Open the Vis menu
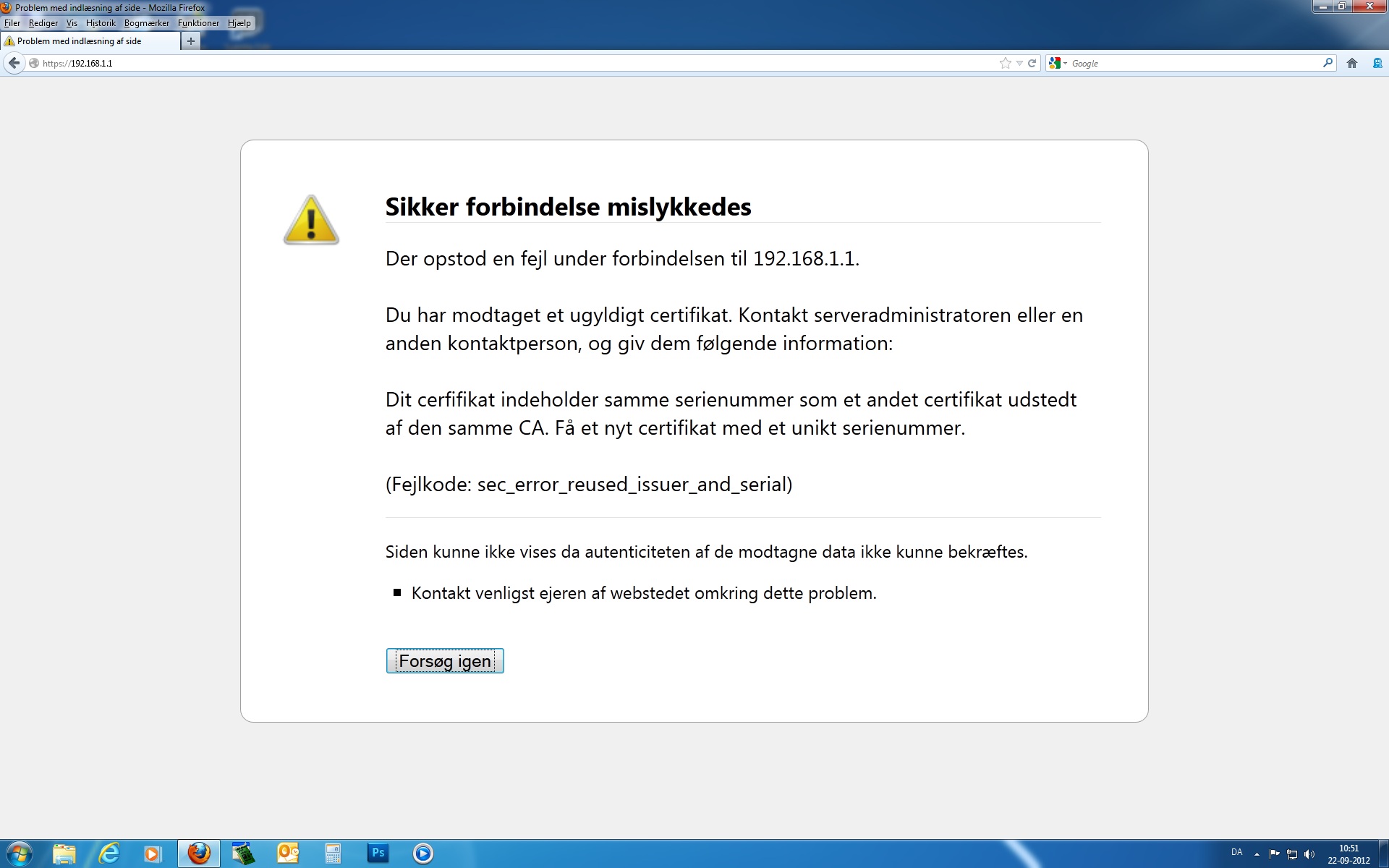The image size is (1389, 868). click(x=72, y=23)
